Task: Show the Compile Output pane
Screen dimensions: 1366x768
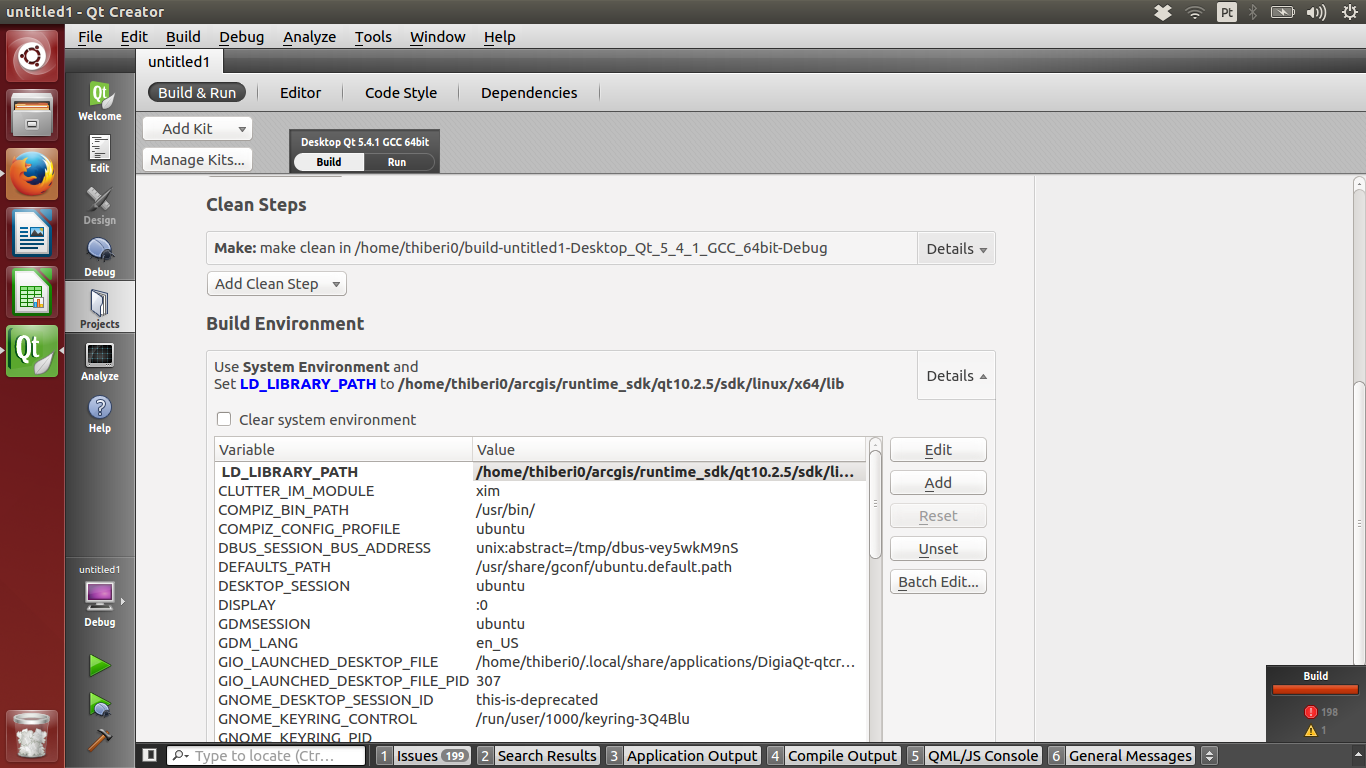Action: click(x=834, y=756)
